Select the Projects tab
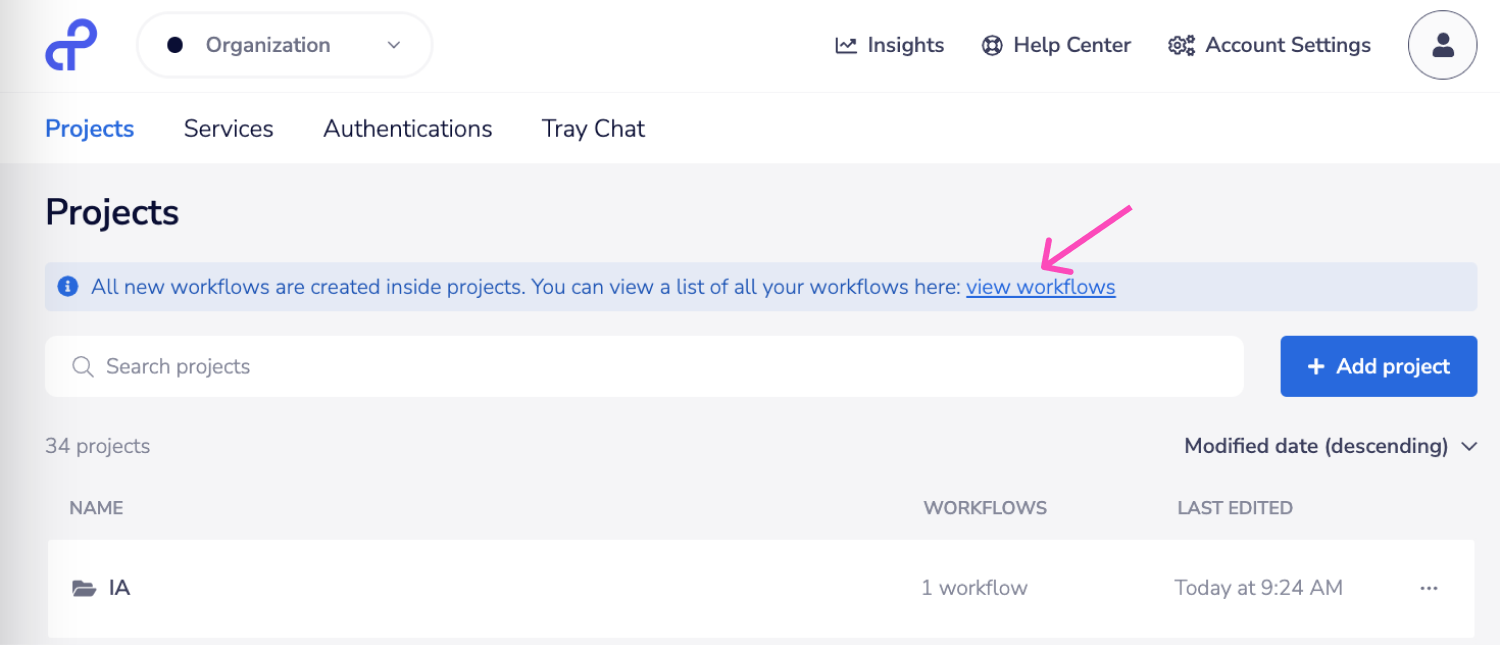 click(x=89, y=128)
